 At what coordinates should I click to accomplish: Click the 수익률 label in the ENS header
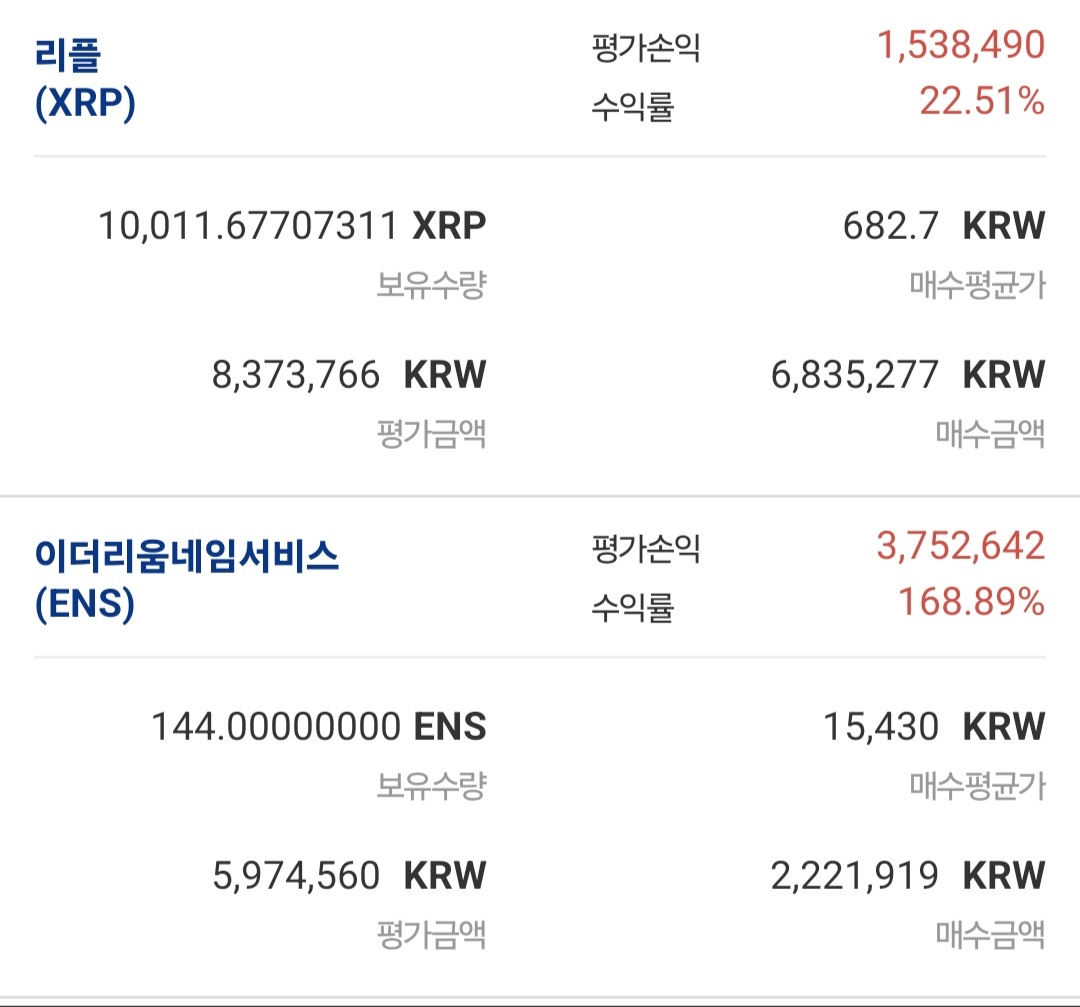(632, 606)
